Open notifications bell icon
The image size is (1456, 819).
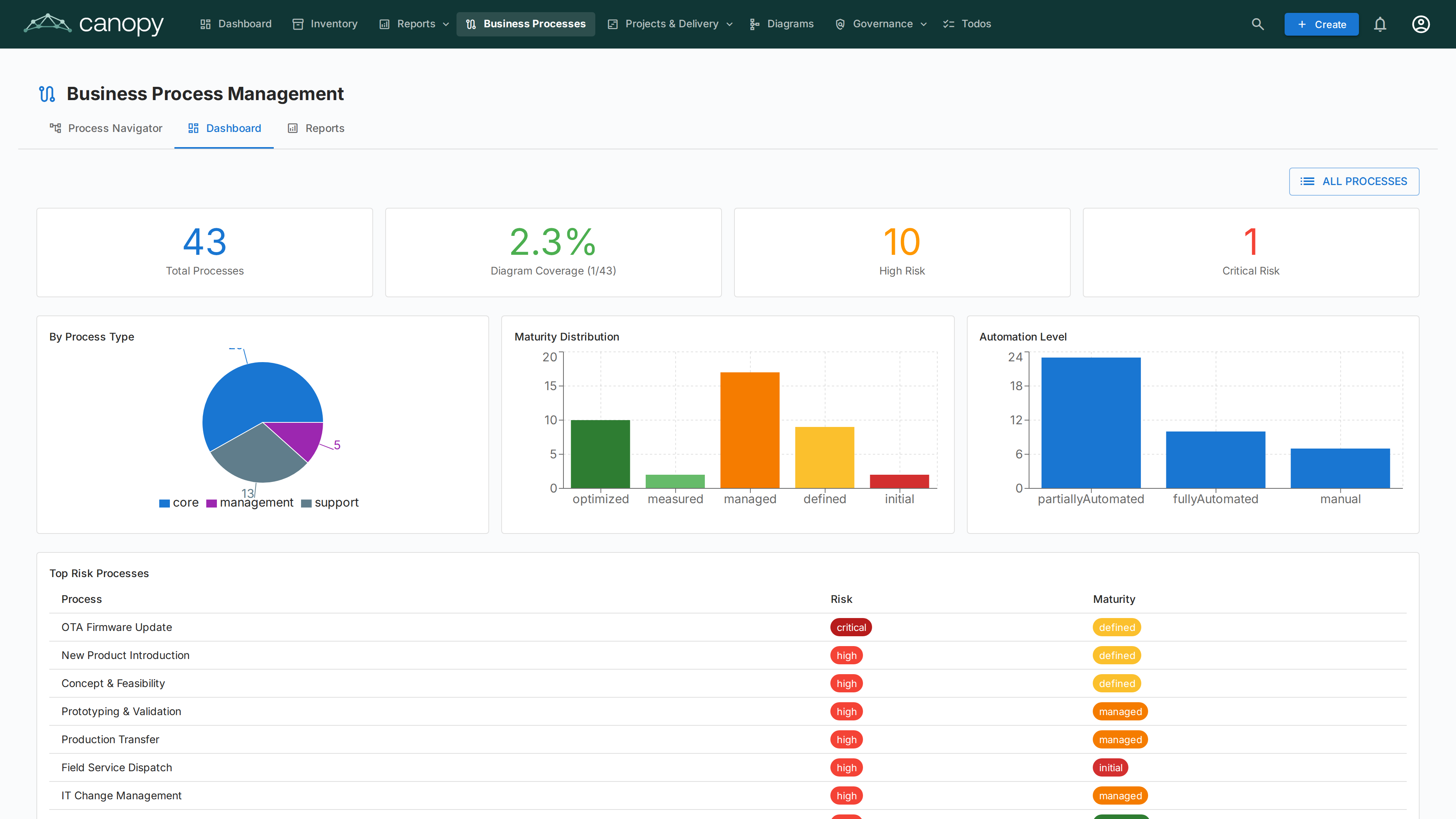(x=1380, y=24)
